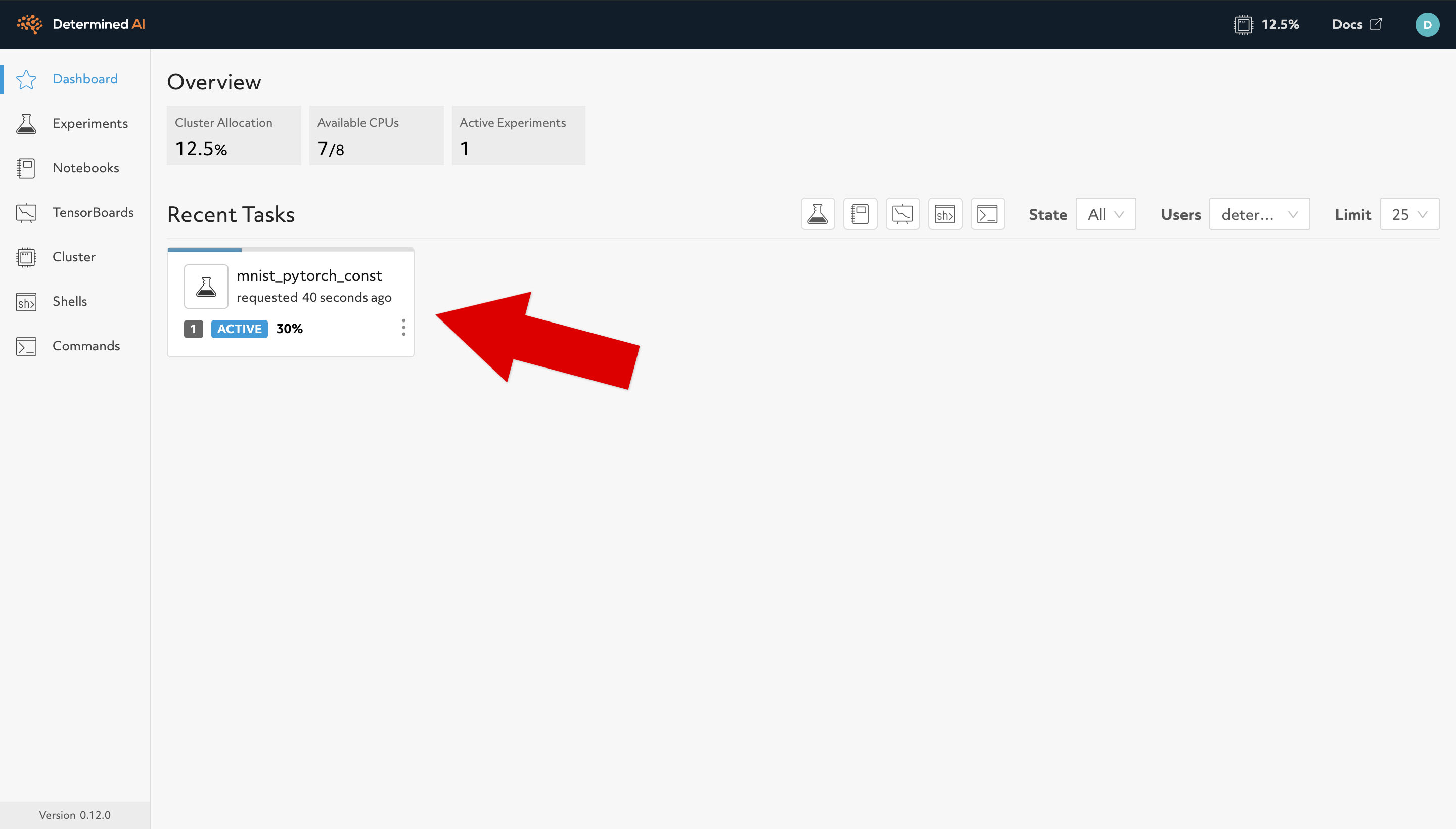Screen dimensions: 1456x829
Task: Toggle the shells filter in Recent Tasks
Action: tap(945, 214)
